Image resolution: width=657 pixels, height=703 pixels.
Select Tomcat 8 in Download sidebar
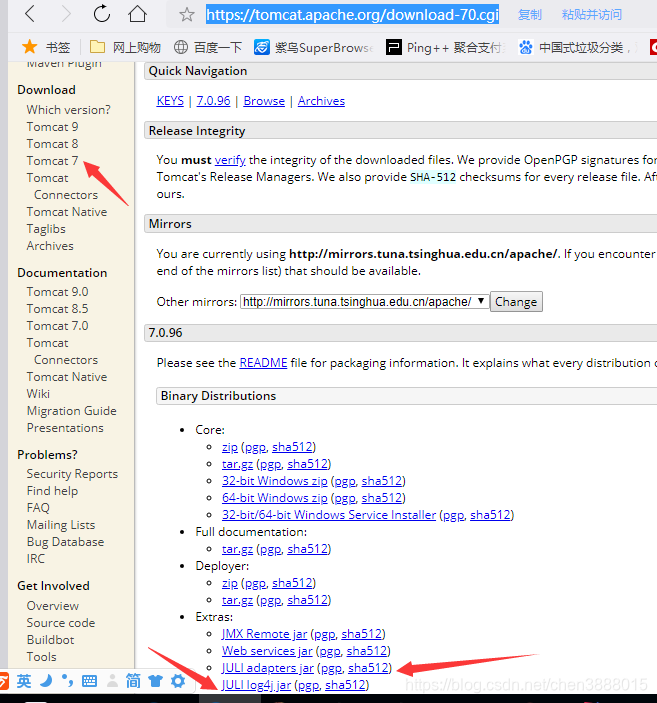[x=52, y=144]
